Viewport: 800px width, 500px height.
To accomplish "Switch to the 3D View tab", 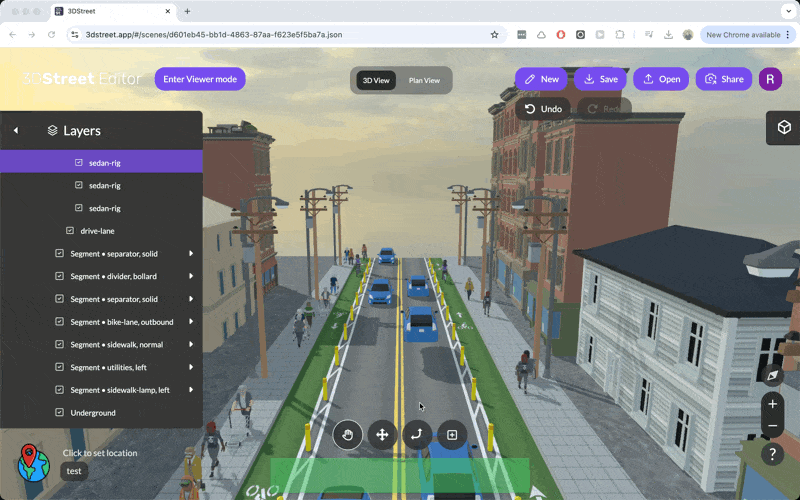I will tap(376, 80).
